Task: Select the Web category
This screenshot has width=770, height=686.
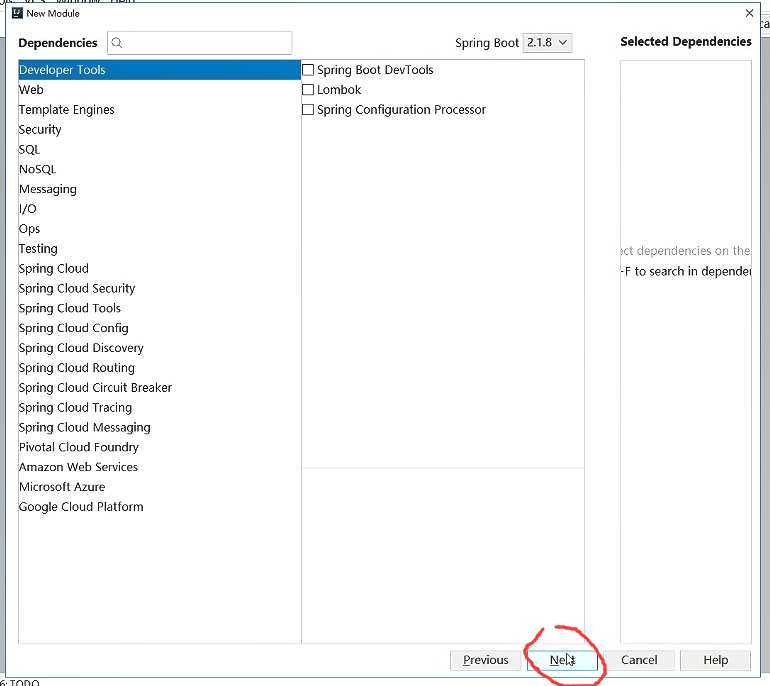Action: [x=159, y=90]
